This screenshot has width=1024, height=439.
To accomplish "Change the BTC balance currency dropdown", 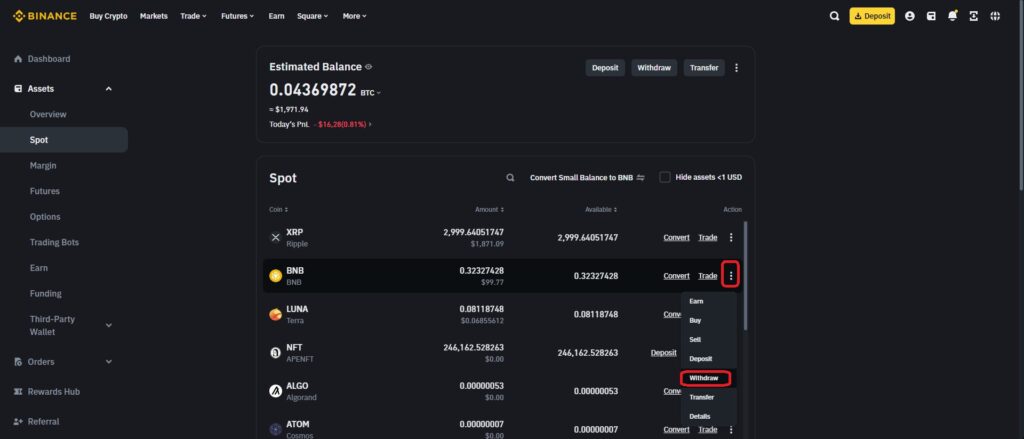I will pyautogui.click(x=370, y=93).
